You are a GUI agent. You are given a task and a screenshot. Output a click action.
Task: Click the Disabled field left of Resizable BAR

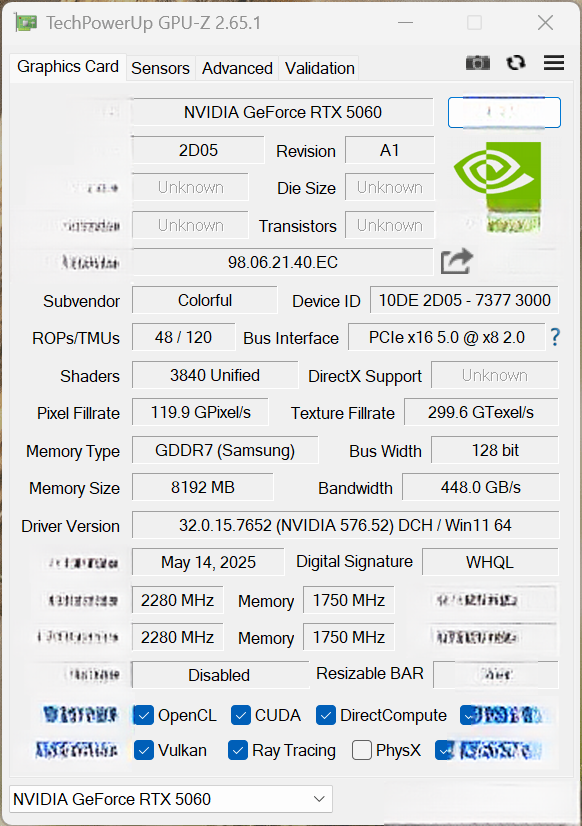click(220, 675)
